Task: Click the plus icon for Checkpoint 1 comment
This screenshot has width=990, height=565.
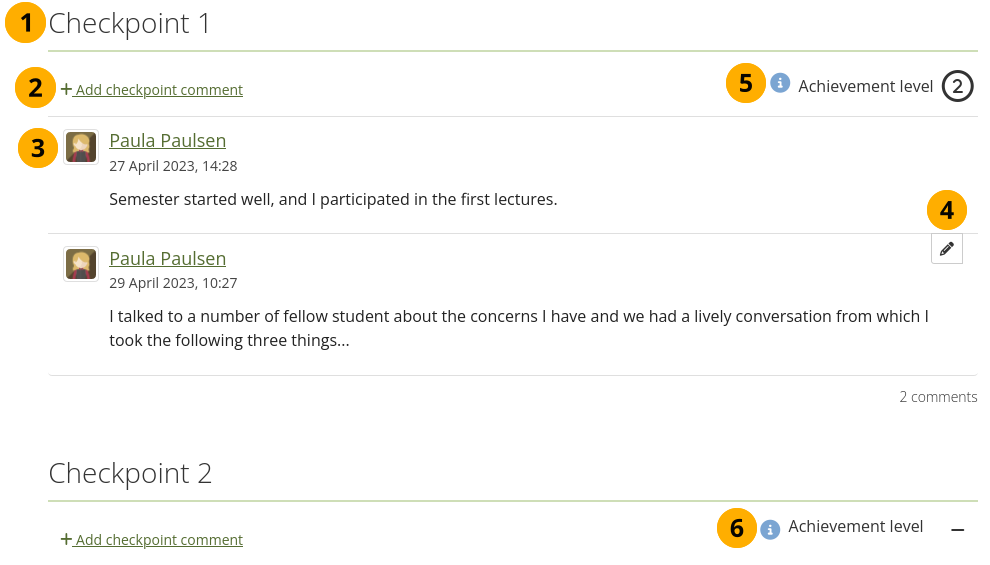Action: 66,89
